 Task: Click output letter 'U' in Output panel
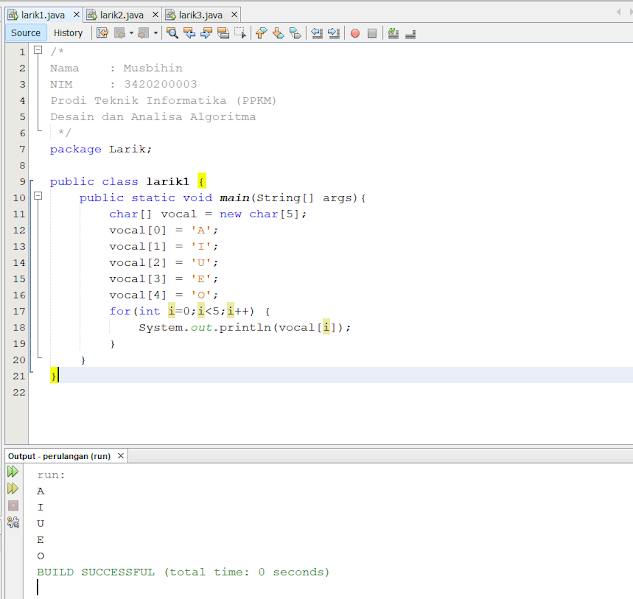40,524
